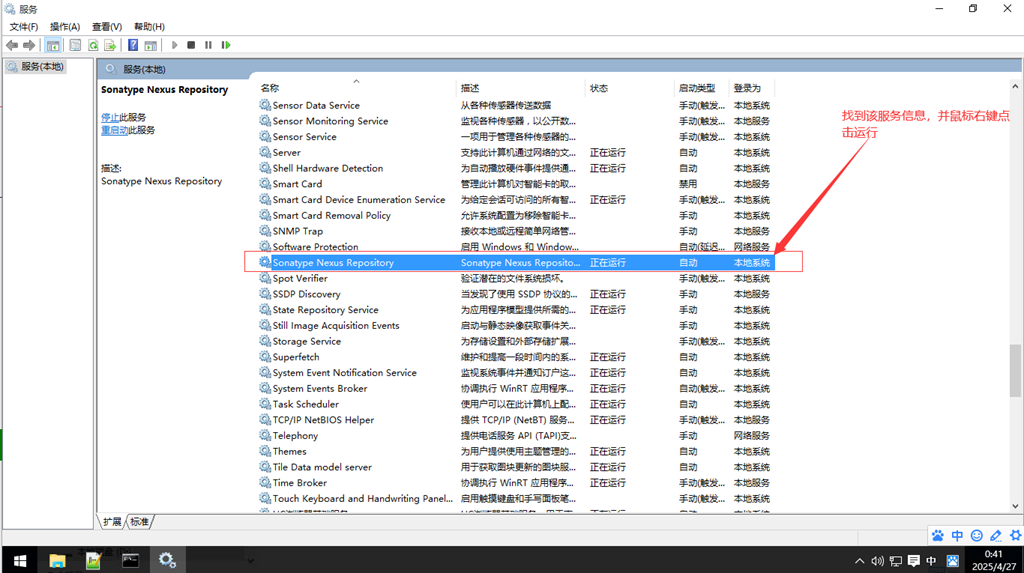The width and height of the screenshot is (1024, 573).
Task: Click the 停止 service link
Action: click(x=110, y=118)
